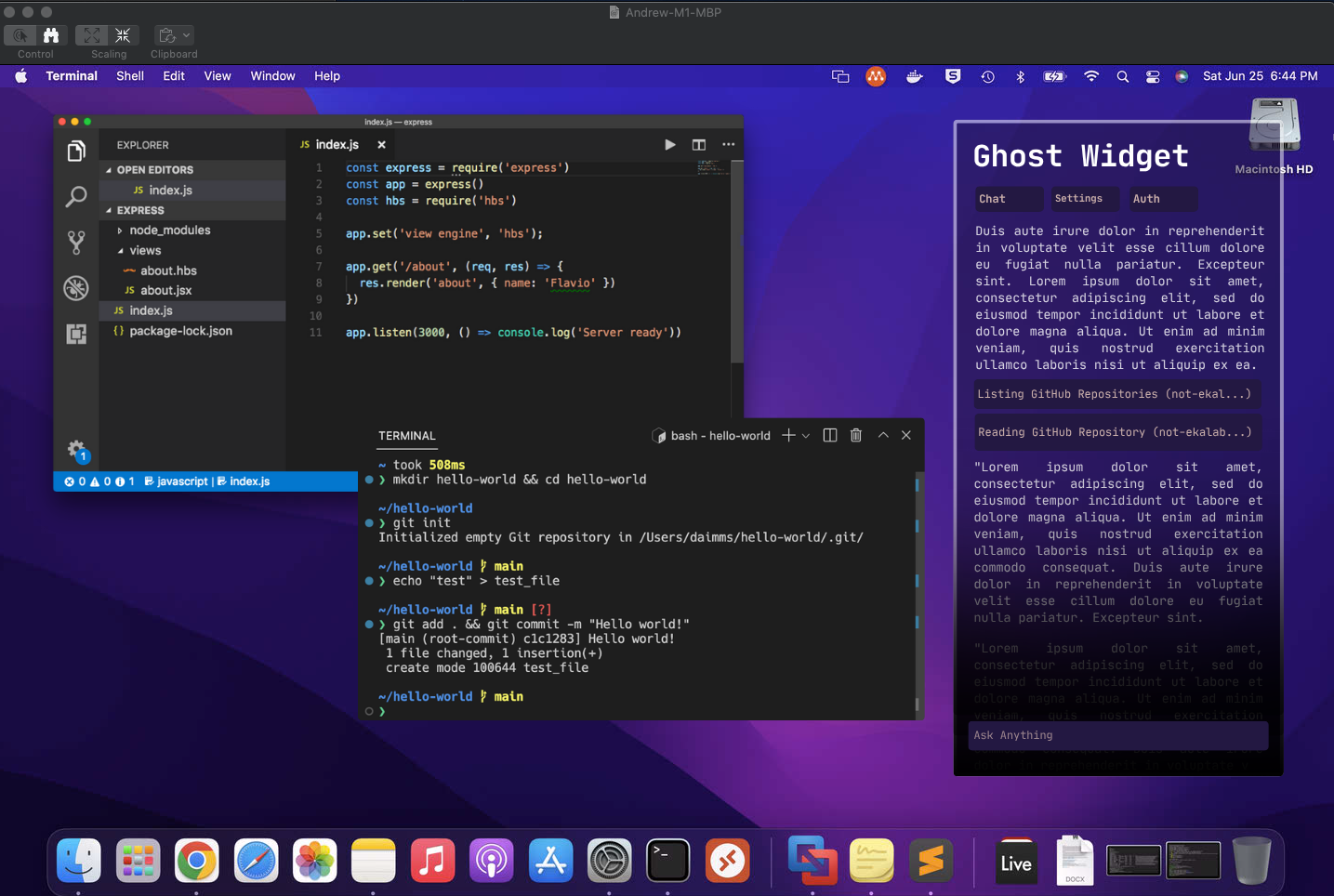Switch to the Settings tab in Ghost Widget
Viewport: 1334px width, 896px height.
click(1084, 198)
